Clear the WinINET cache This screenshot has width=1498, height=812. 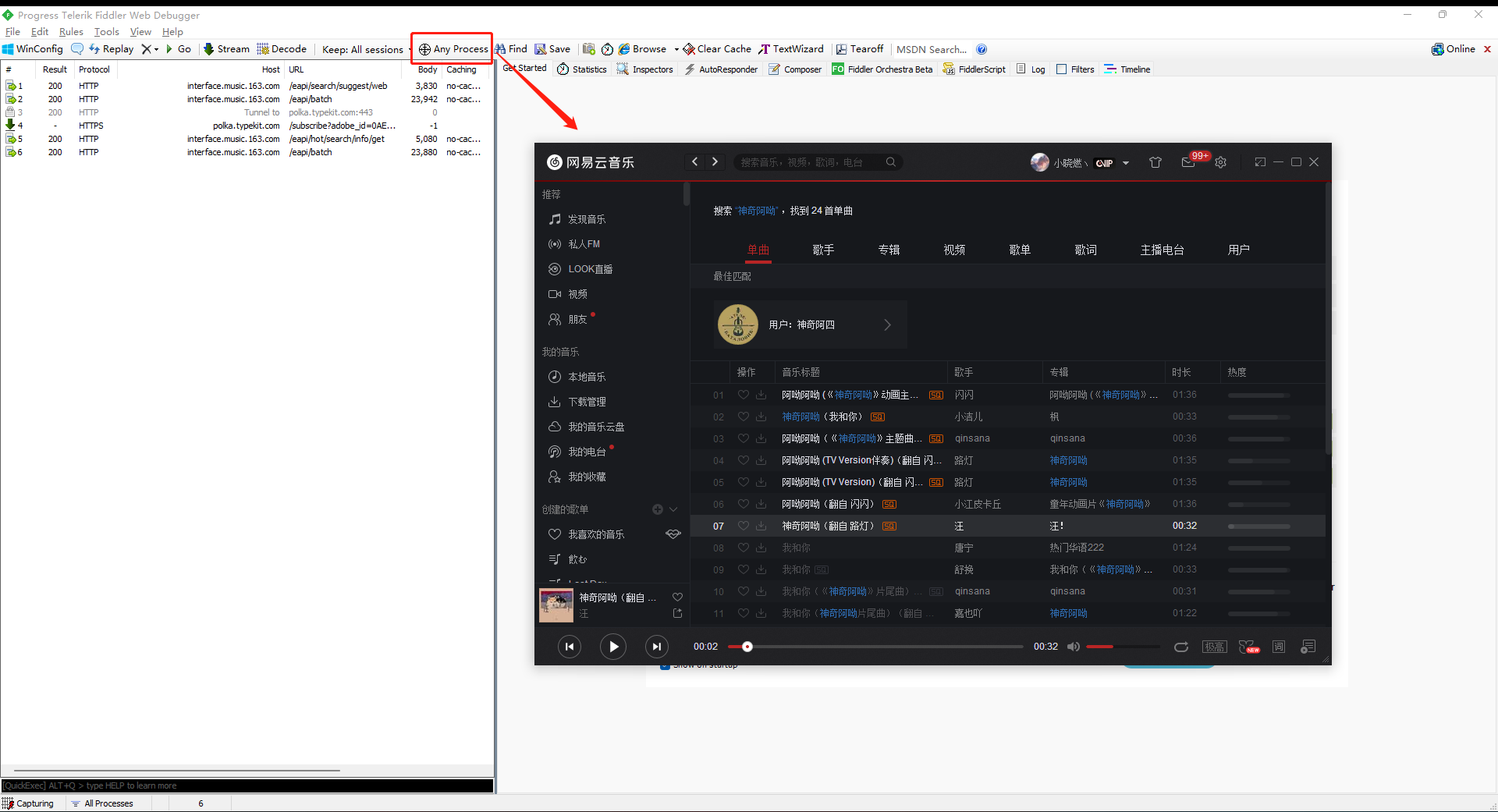[718, 49]
